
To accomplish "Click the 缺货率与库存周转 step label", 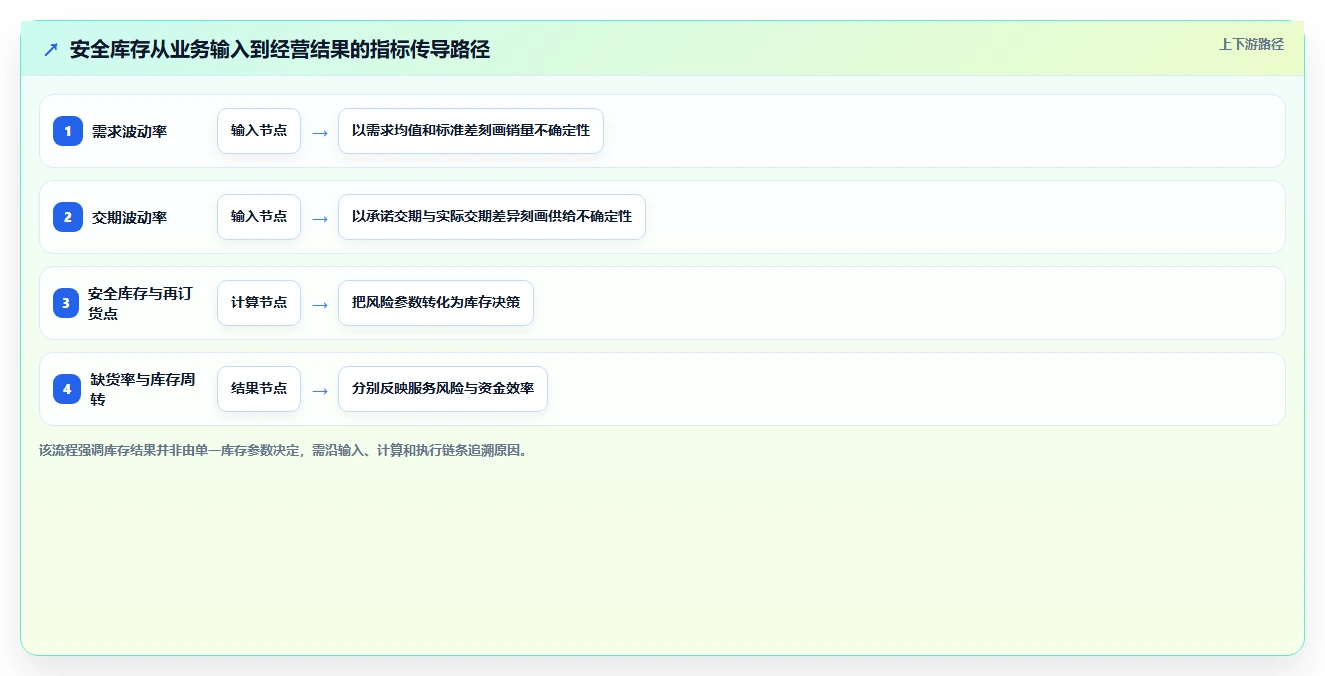I will 143,389.
